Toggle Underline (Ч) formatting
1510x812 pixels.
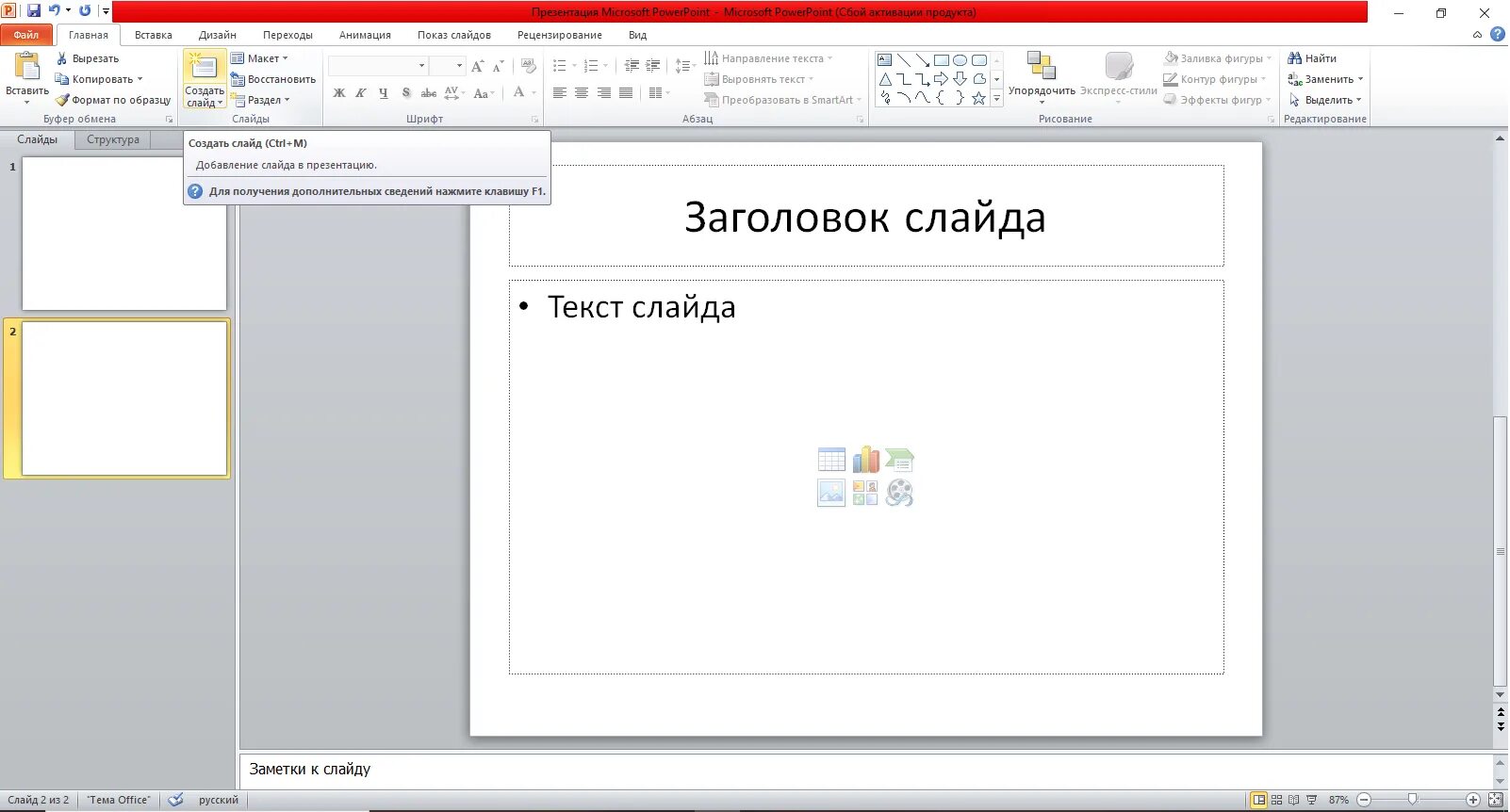[383, 93]
